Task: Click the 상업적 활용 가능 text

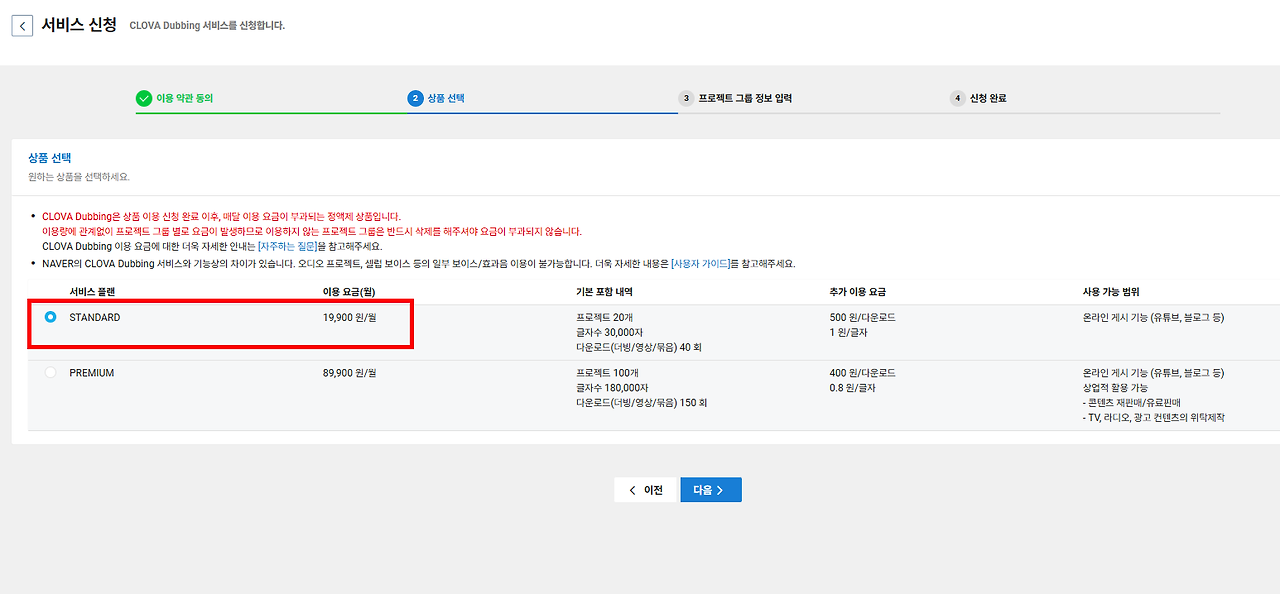Action: tap(1116, 387)
